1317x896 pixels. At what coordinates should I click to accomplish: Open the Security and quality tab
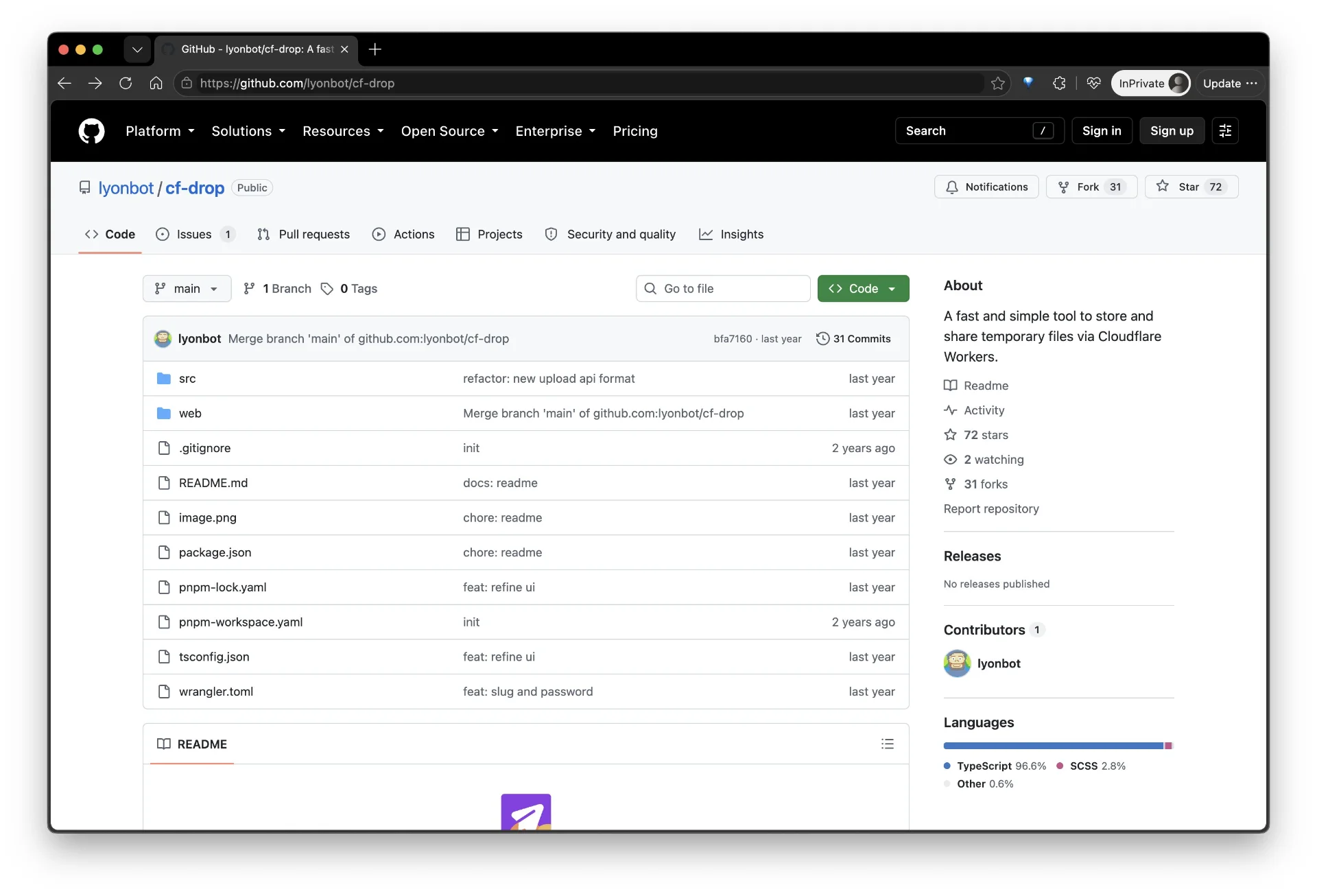(x=610, y=235)
